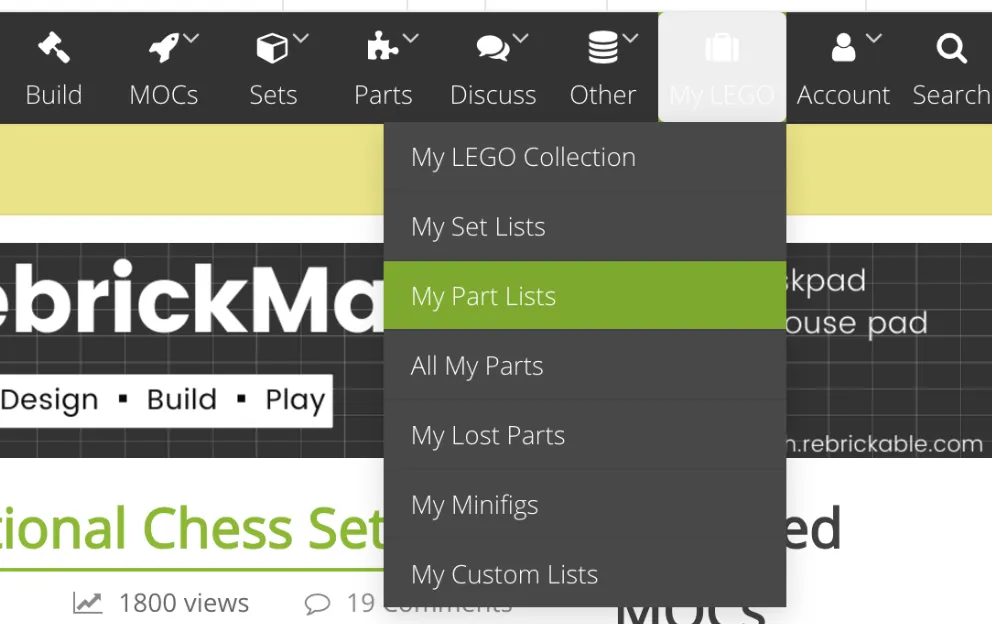Click the Sets box icon
The image size is (992, 624).
tap(272, 48)
